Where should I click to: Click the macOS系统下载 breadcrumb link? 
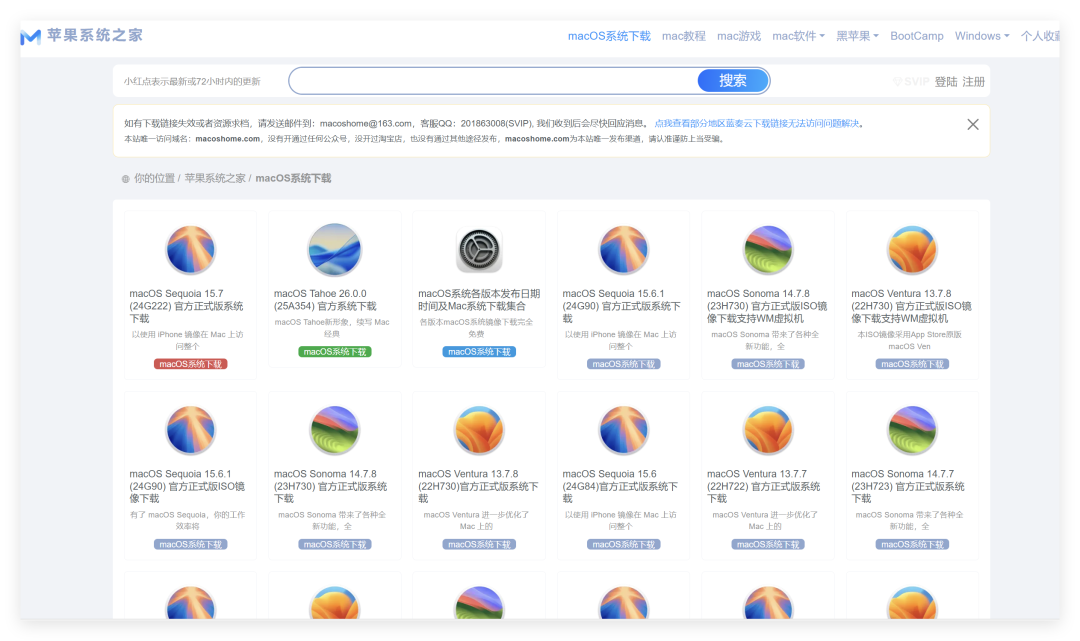[x=293, y=178]
